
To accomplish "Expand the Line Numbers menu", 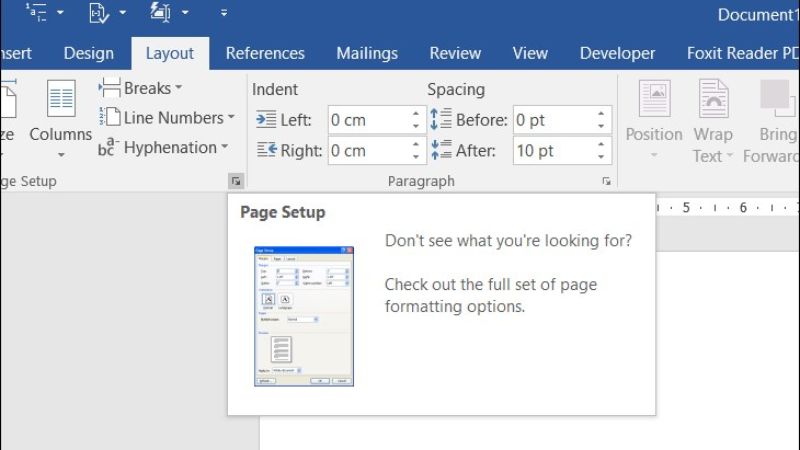I will 167,118.
